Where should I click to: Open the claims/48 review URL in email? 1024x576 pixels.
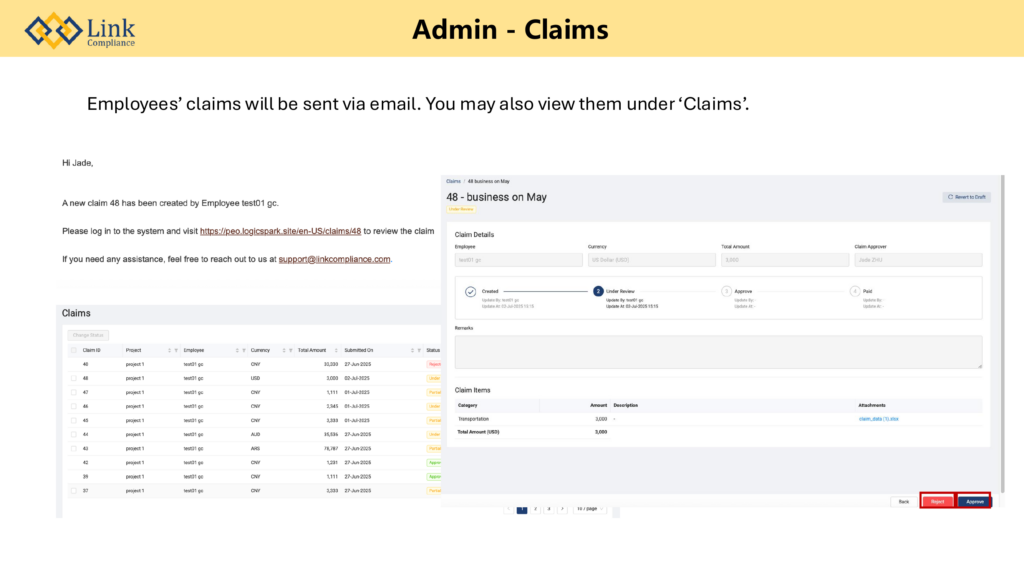pos(280,231)
